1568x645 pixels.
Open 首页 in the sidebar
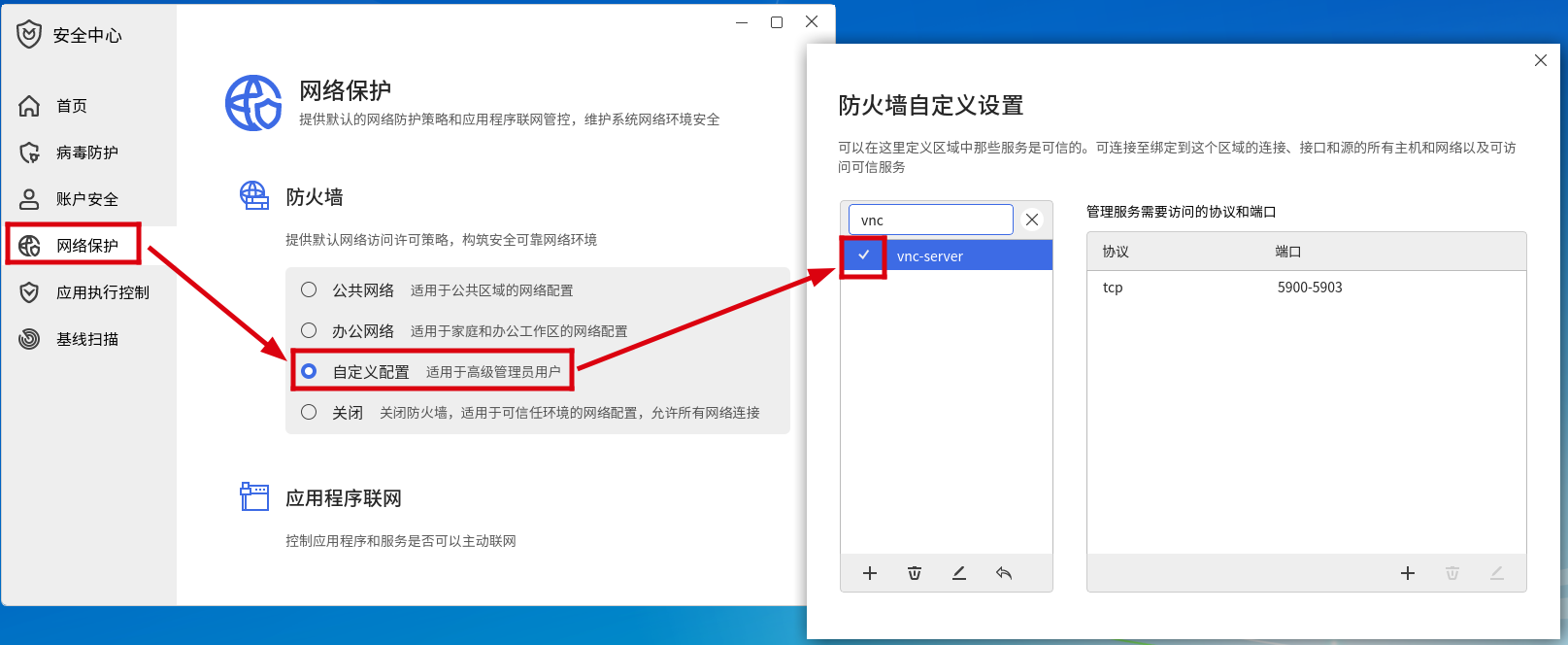coord(72,106)
